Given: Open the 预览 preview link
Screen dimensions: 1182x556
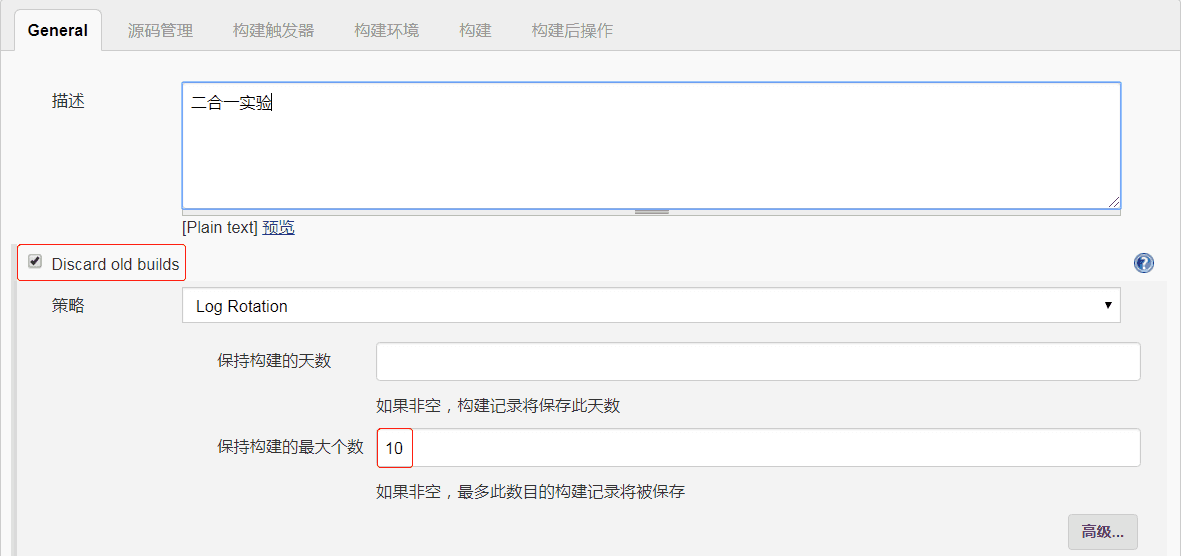Looking at the screenshot, I should (x=278, y=228).
